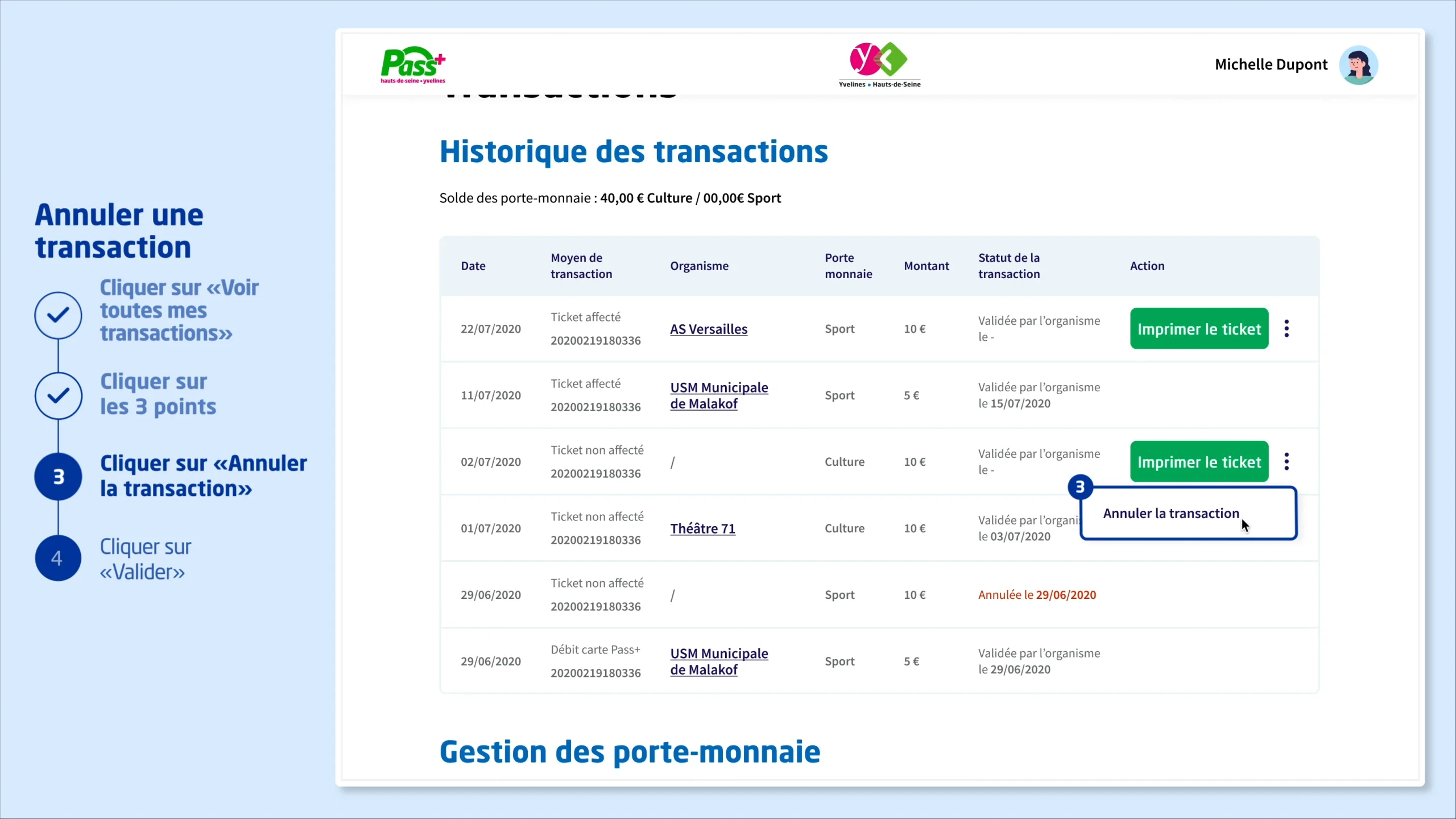The image size is (1456, 819).
Task: Click the Statut de la transaction column header
Action: [x=1009, y=266]
